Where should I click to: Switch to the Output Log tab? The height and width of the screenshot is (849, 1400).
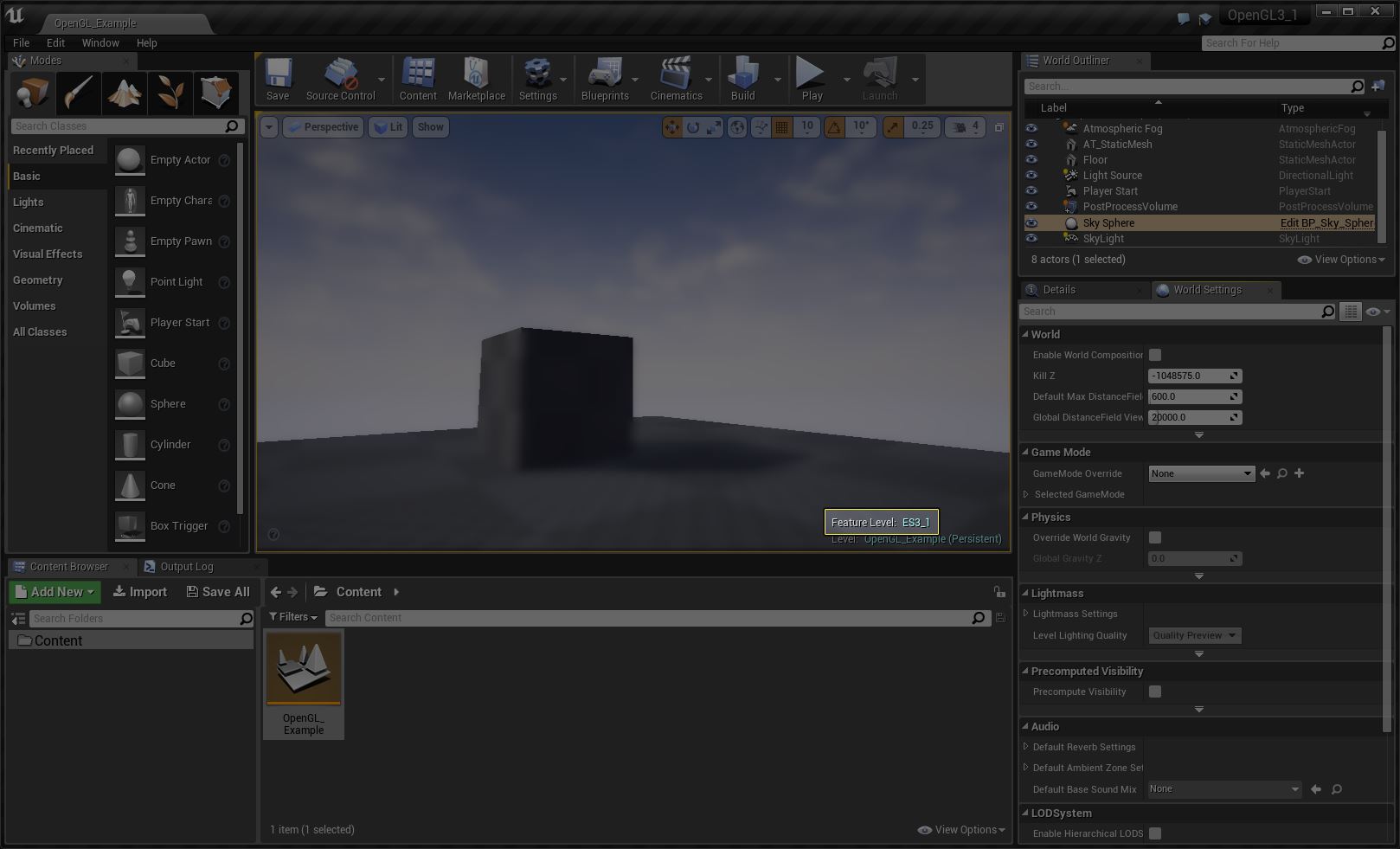(x=187, y=567)
